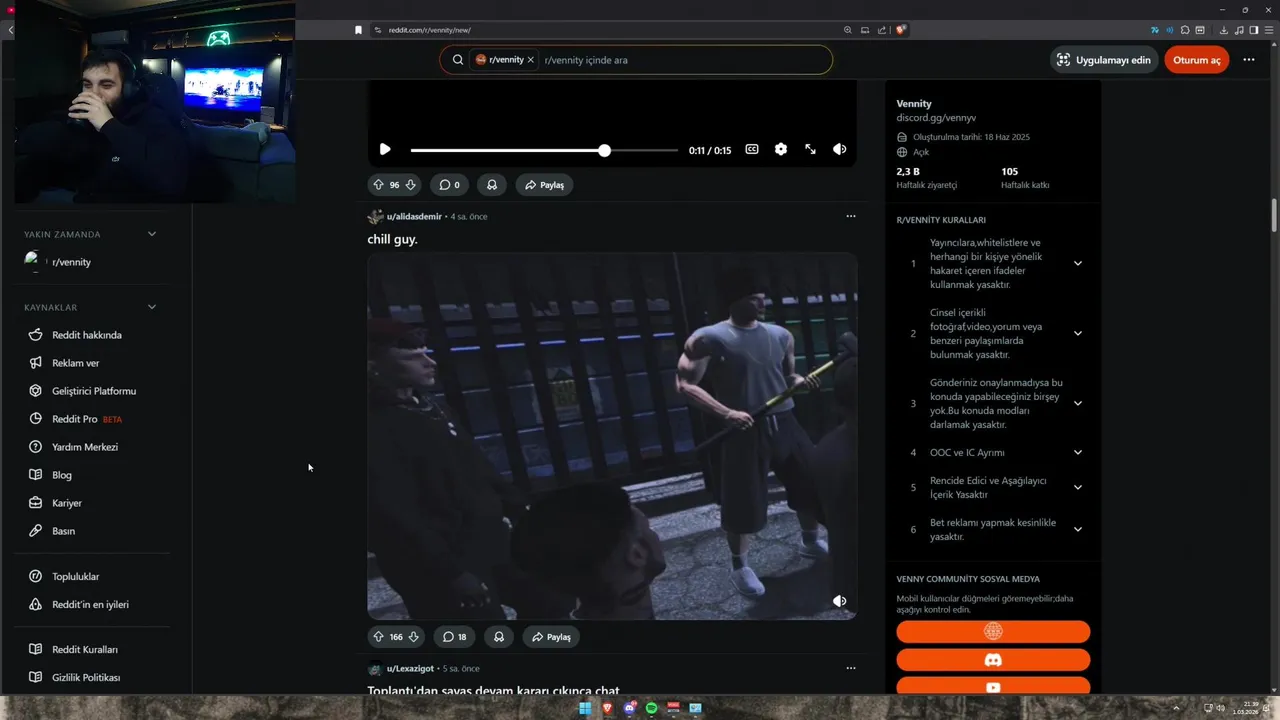Image resolution: width=1280 pixels, height=720 pixels.
Task: Expand rule 4 OOC ve IC Ayrımı
Action: (x=1078, y=452)
